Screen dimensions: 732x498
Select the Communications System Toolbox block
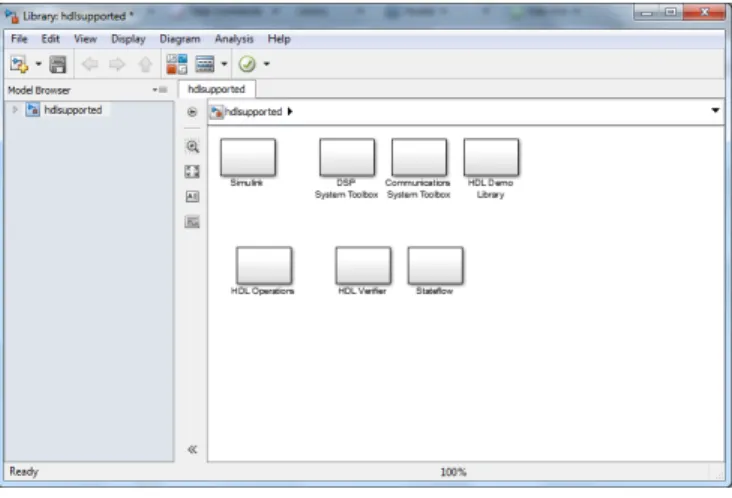coord(419,157)
